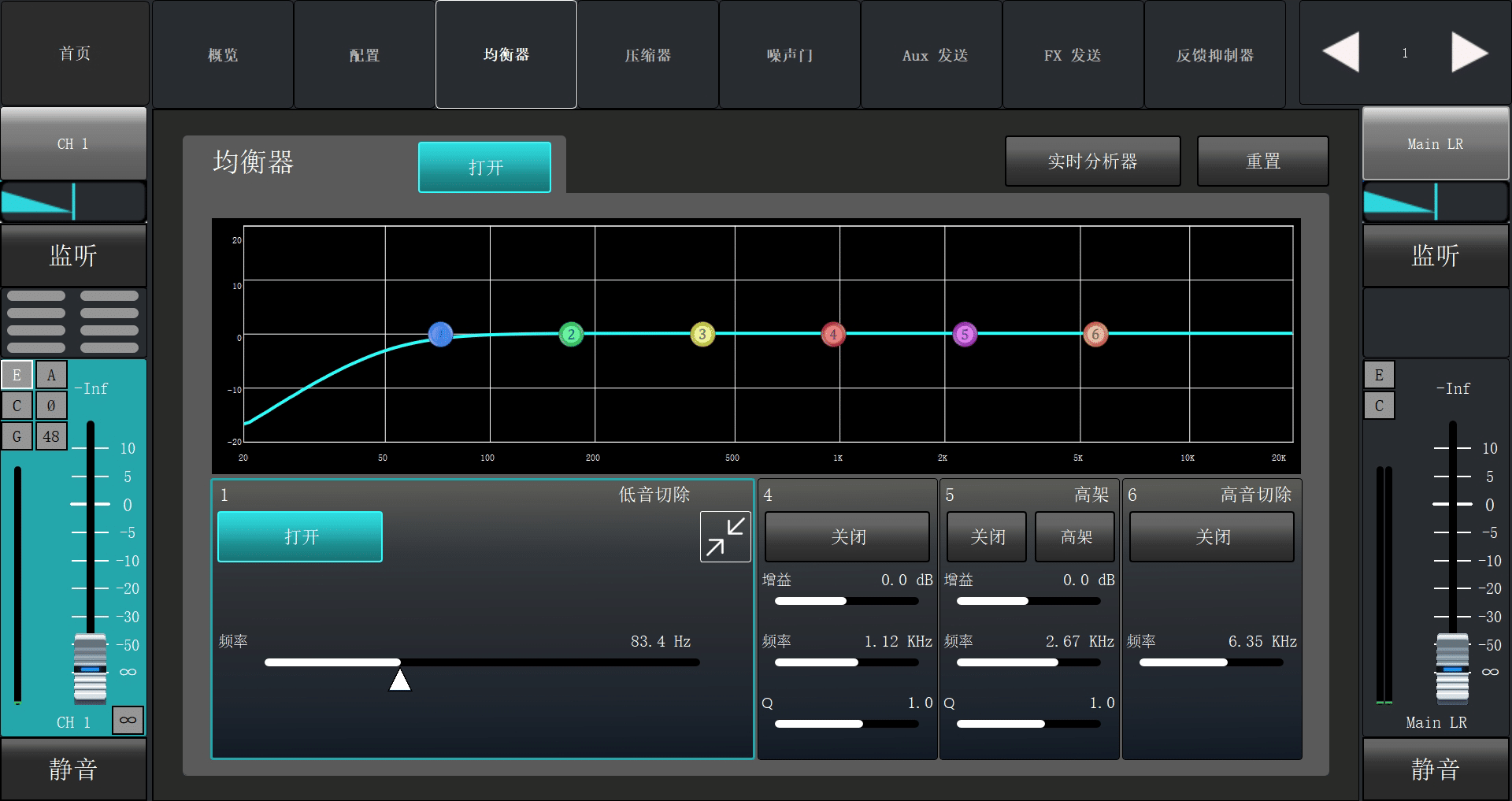Viewport: 1512px width, 801px height.
Task: Go to previous channel with left arrow
Action: click(x=1340, y=53)
